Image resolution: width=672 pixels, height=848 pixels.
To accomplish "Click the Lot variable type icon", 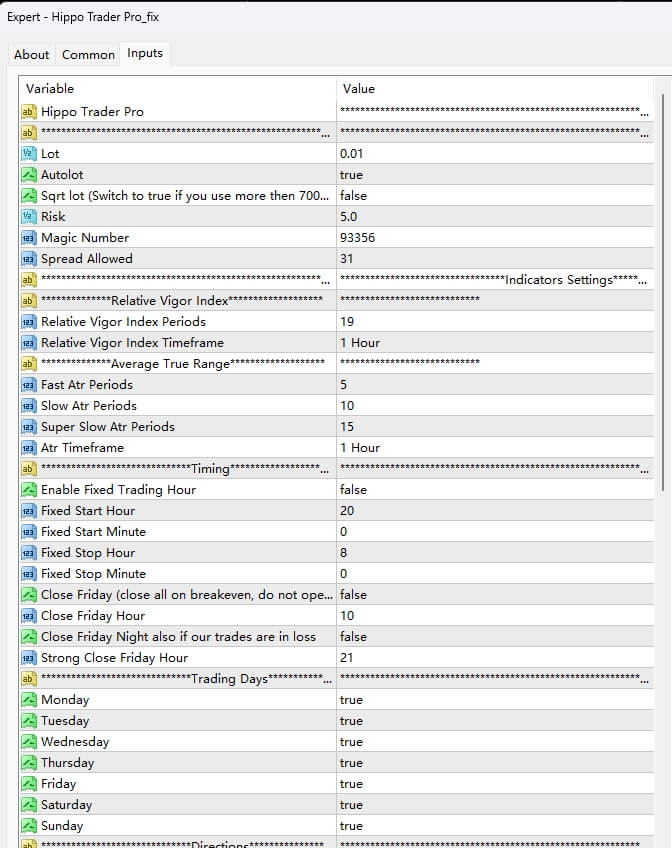I will coord(28,154).
